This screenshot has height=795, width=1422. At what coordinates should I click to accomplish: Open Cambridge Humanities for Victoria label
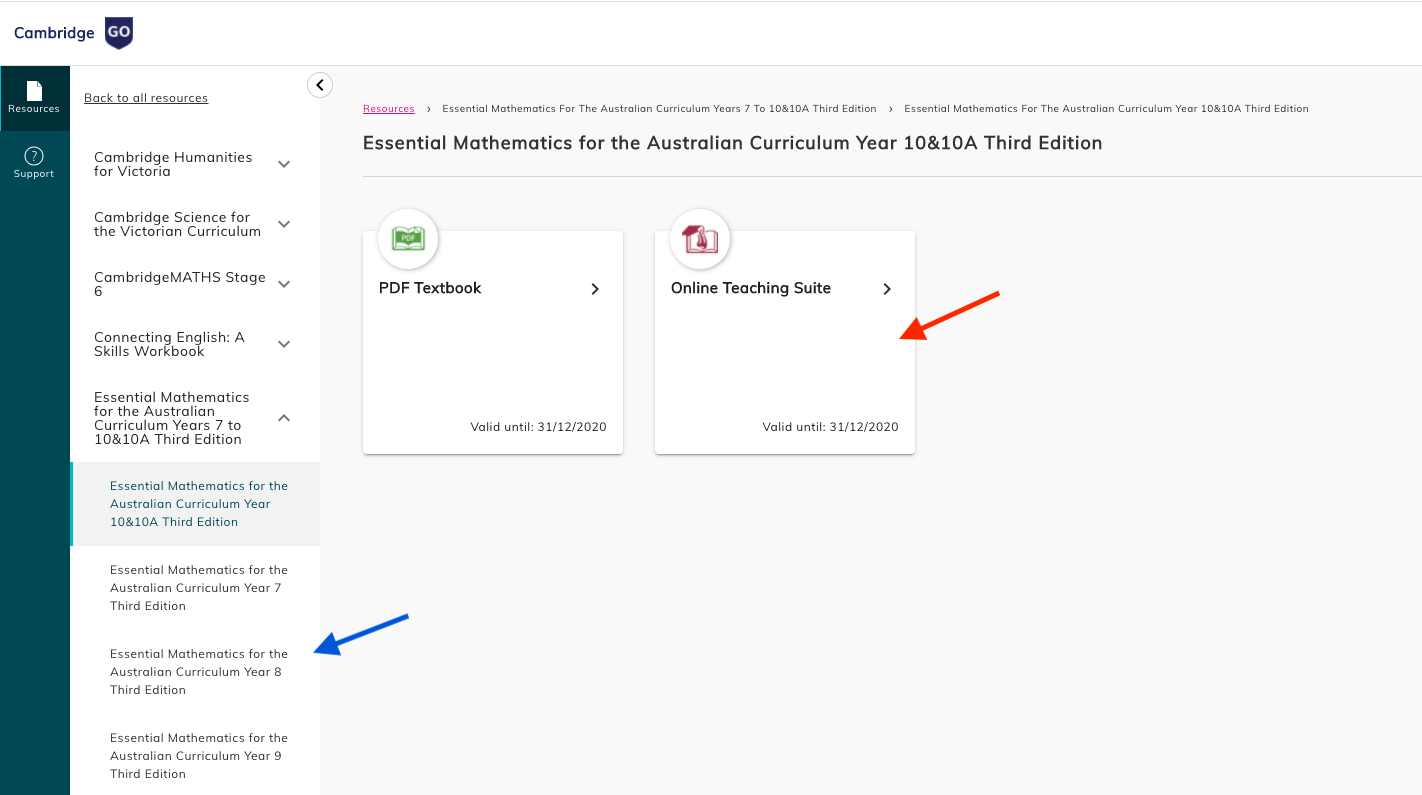click(x=173, y=164)
